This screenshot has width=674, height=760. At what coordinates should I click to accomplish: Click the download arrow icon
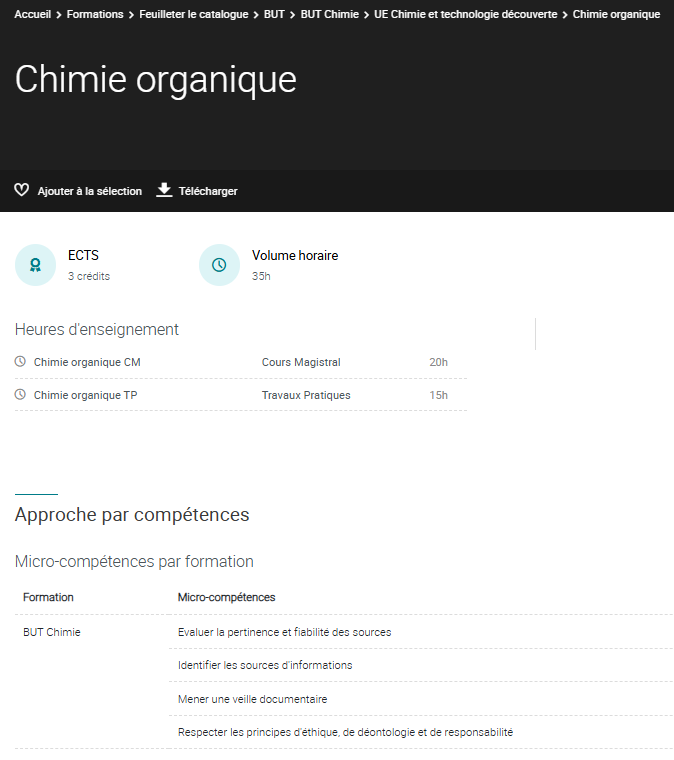pos(165,190)
